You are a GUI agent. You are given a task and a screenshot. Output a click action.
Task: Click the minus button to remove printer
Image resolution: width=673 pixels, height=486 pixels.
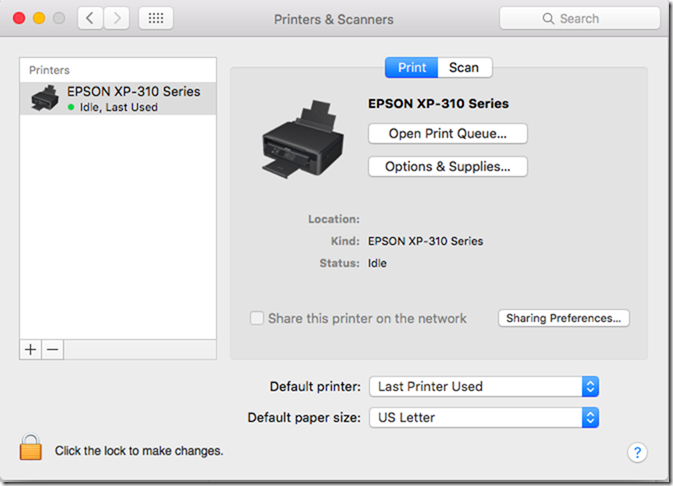[53, 349]
